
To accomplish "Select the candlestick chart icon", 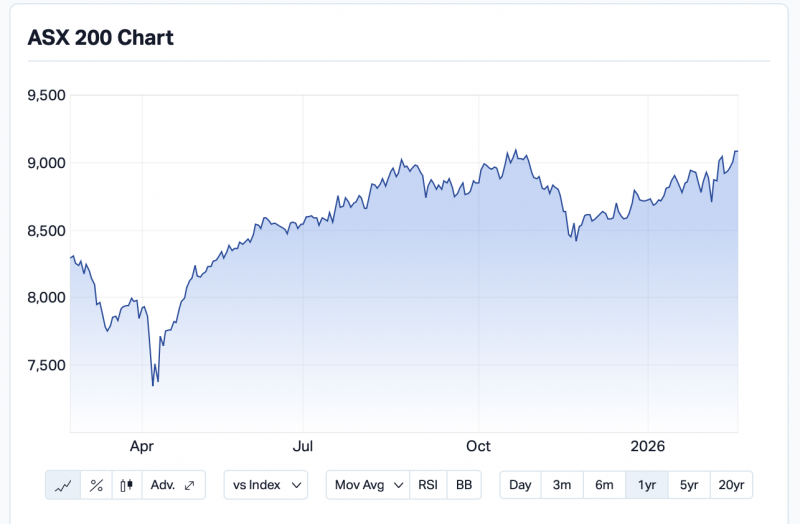I will (x=127, y=485).
